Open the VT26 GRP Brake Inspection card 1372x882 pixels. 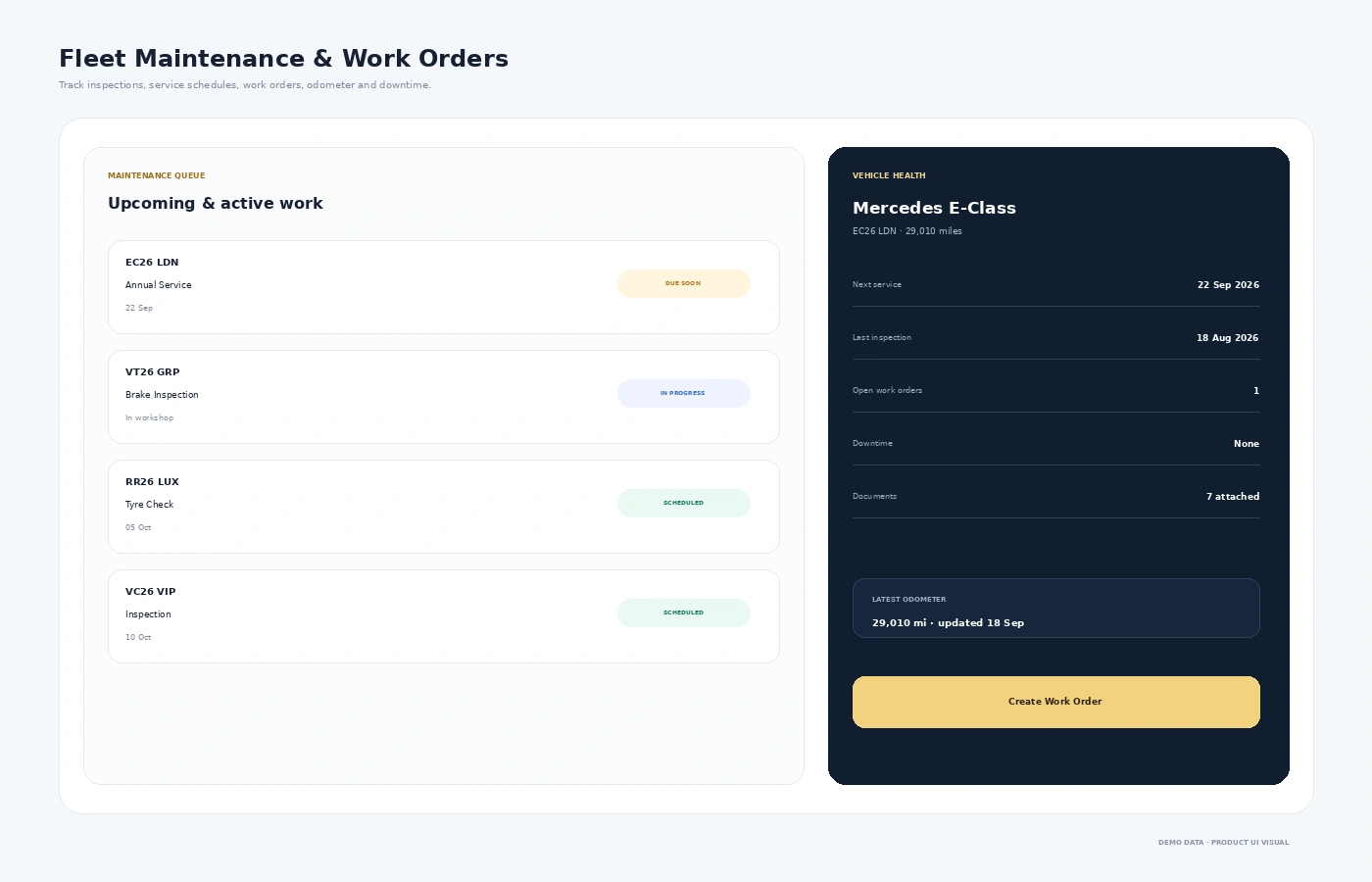[x=444, y=397]
